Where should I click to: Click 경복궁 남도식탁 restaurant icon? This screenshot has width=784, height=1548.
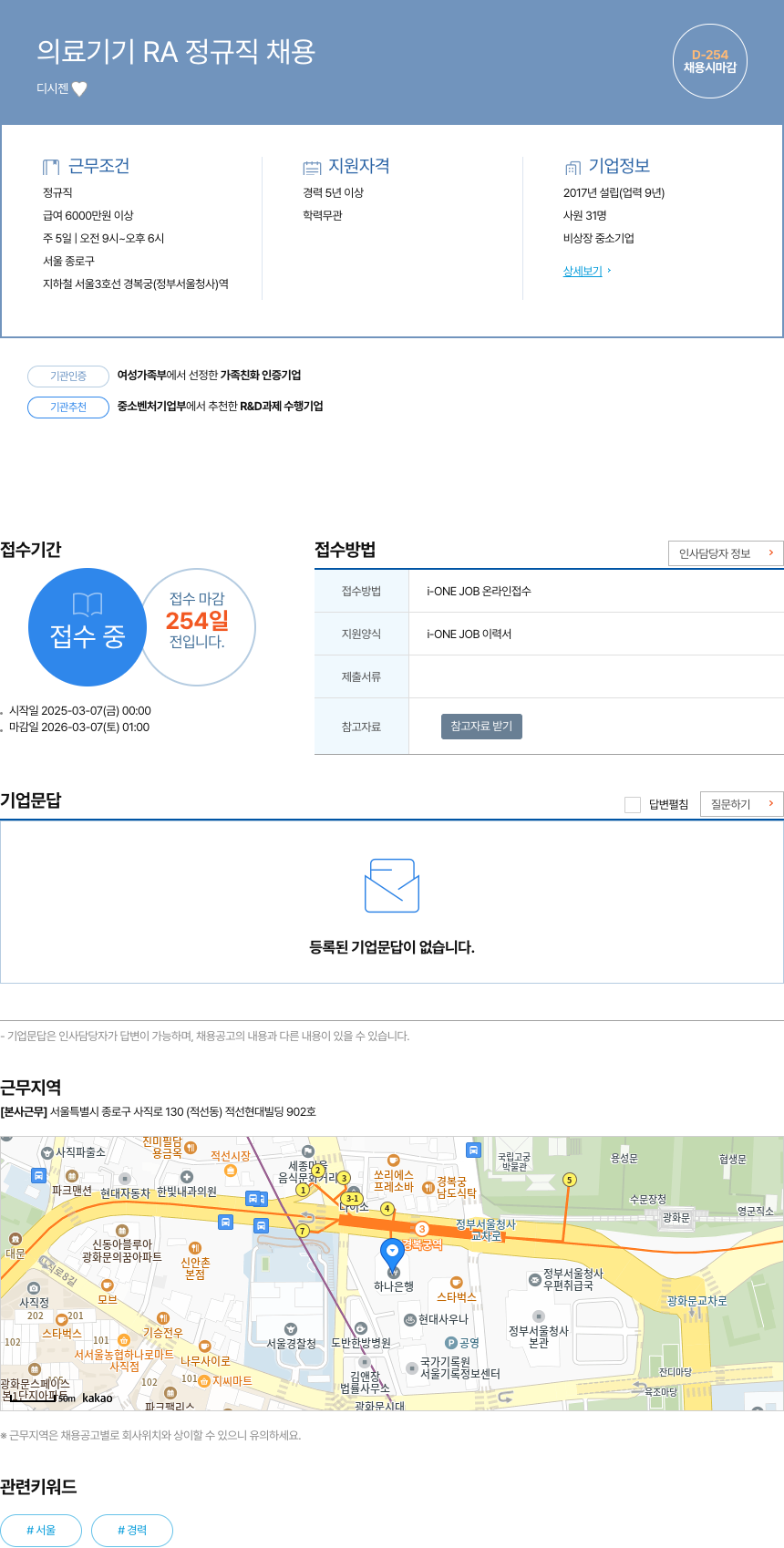(x=428, y=1187)
